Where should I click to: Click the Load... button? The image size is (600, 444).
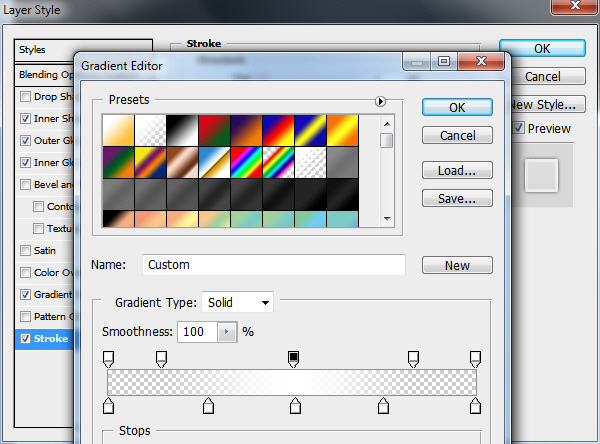click(457, 170)
